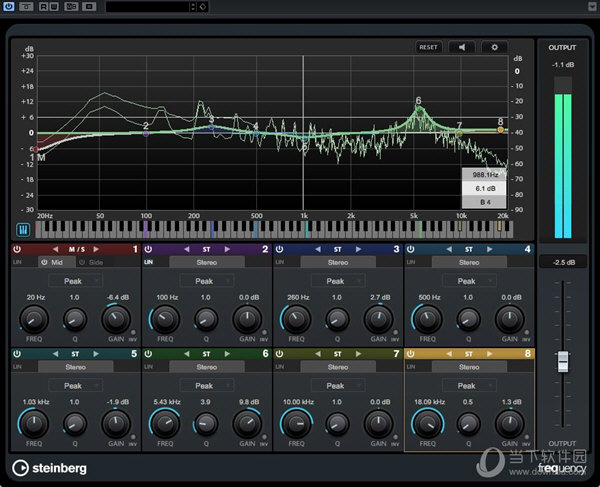Toggle band 2 power button

148,249
